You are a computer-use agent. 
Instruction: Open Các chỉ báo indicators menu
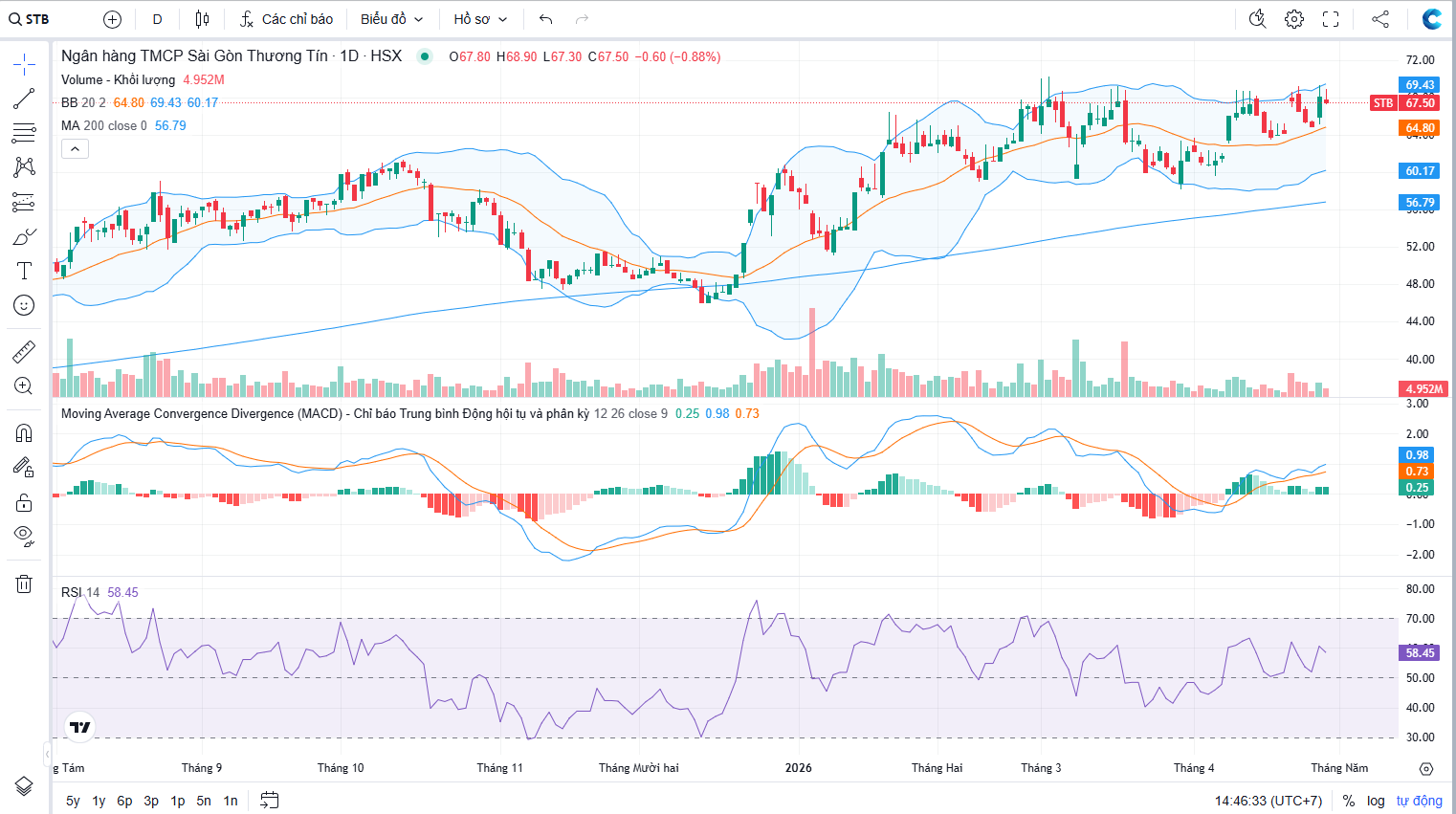point(286,19)
